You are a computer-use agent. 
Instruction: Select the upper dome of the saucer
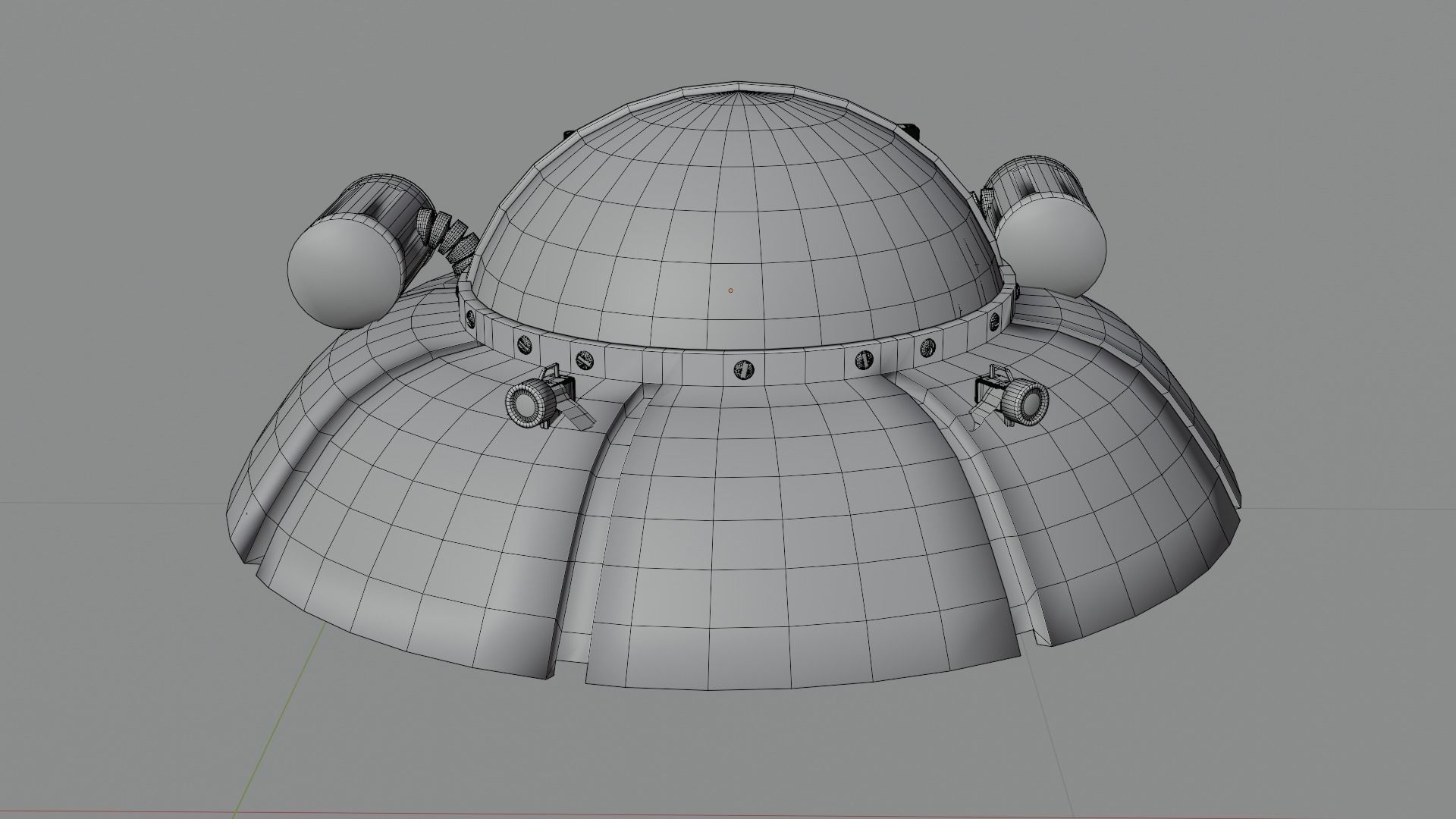click(x=739, y=220)
